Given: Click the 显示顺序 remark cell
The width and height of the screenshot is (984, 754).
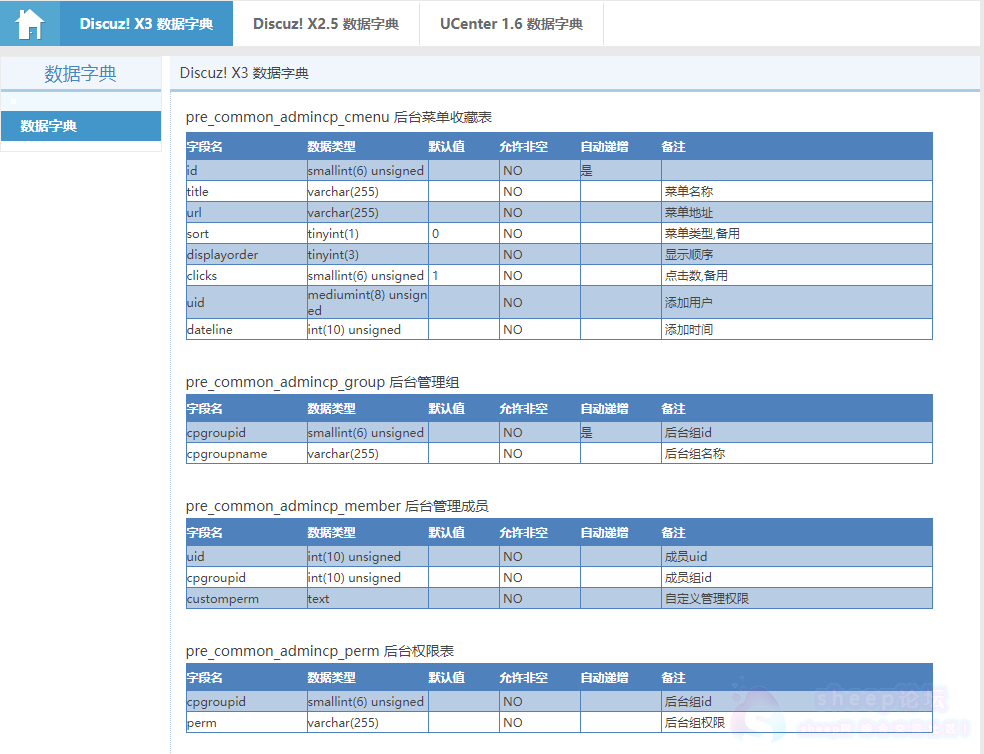Looking at the screenshot, I should pos(797,255).
